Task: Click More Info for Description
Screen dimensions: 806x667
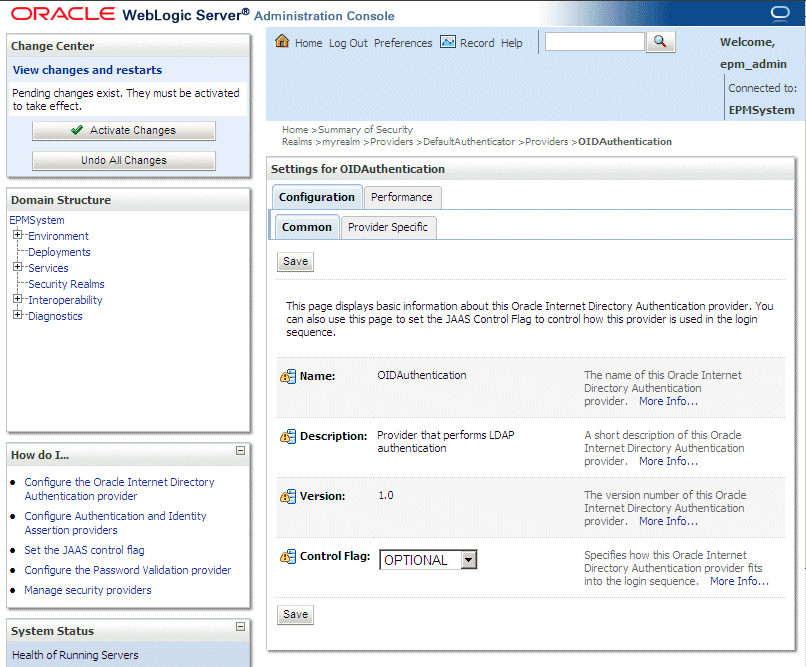Action: click(x=668, y=461)
